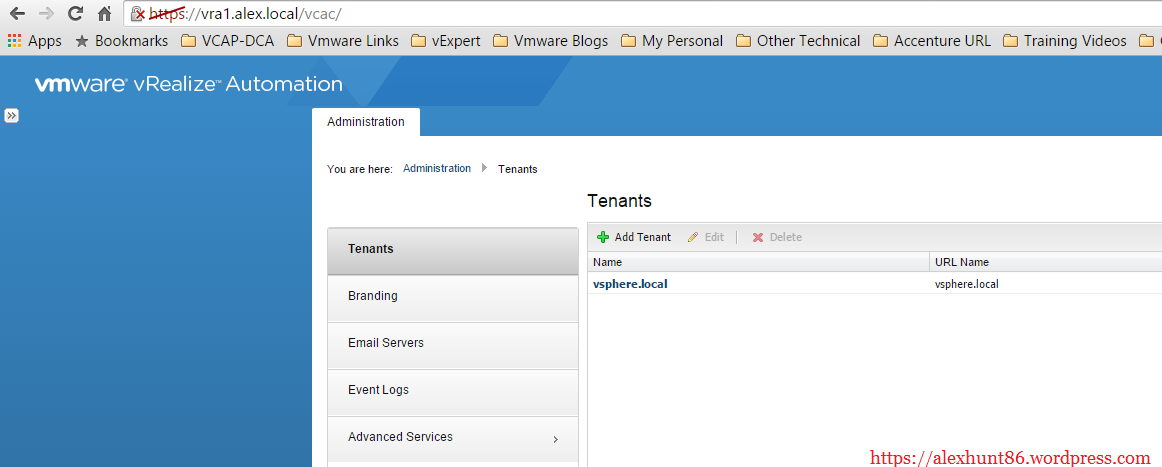
Task: Open the VCAP-DCA bookmarks folder
Action: 227,41
